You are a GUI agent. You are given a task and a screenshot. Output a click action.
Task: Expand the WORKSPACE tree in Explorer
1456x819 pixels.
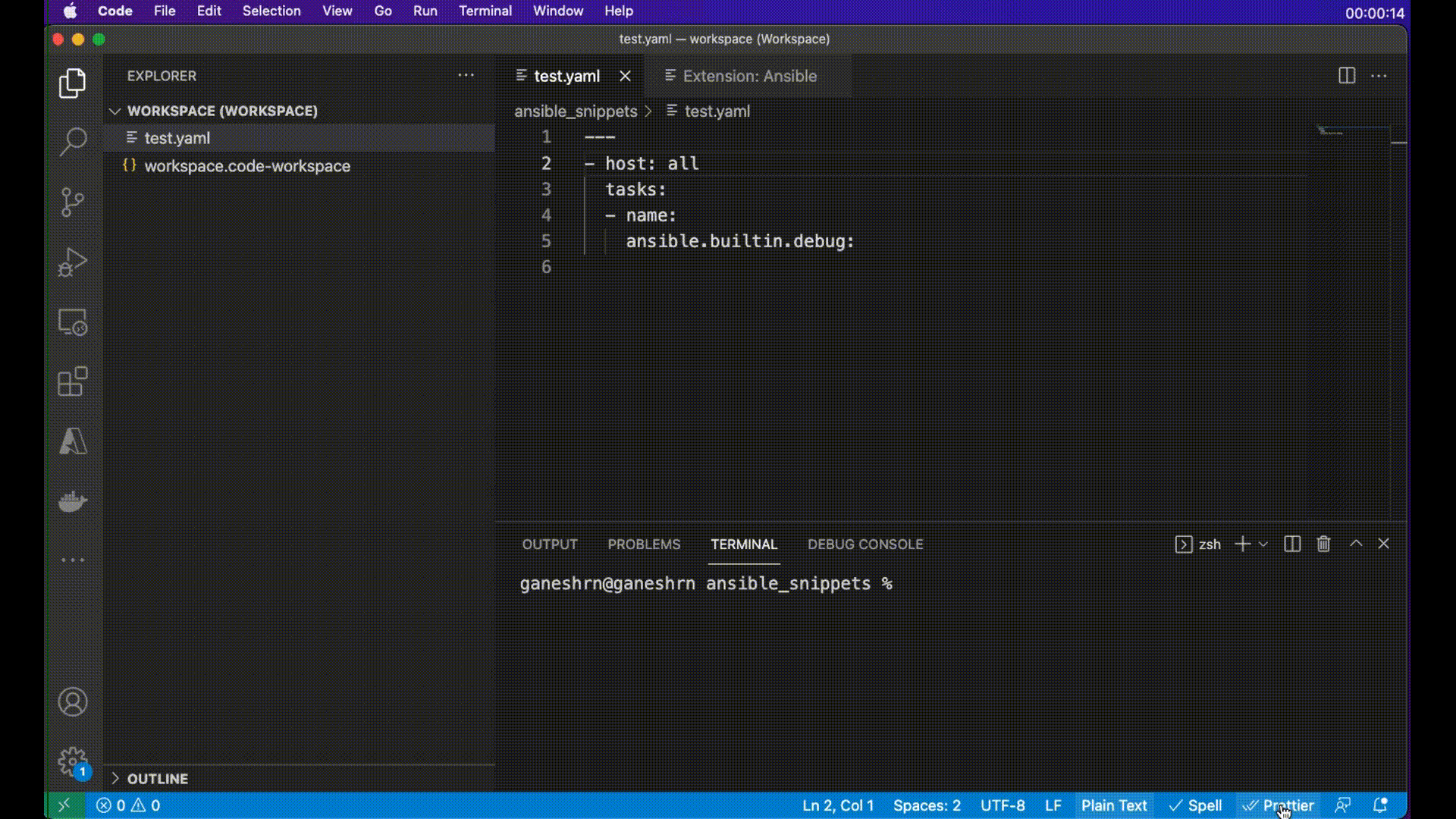tap(114, 111)
